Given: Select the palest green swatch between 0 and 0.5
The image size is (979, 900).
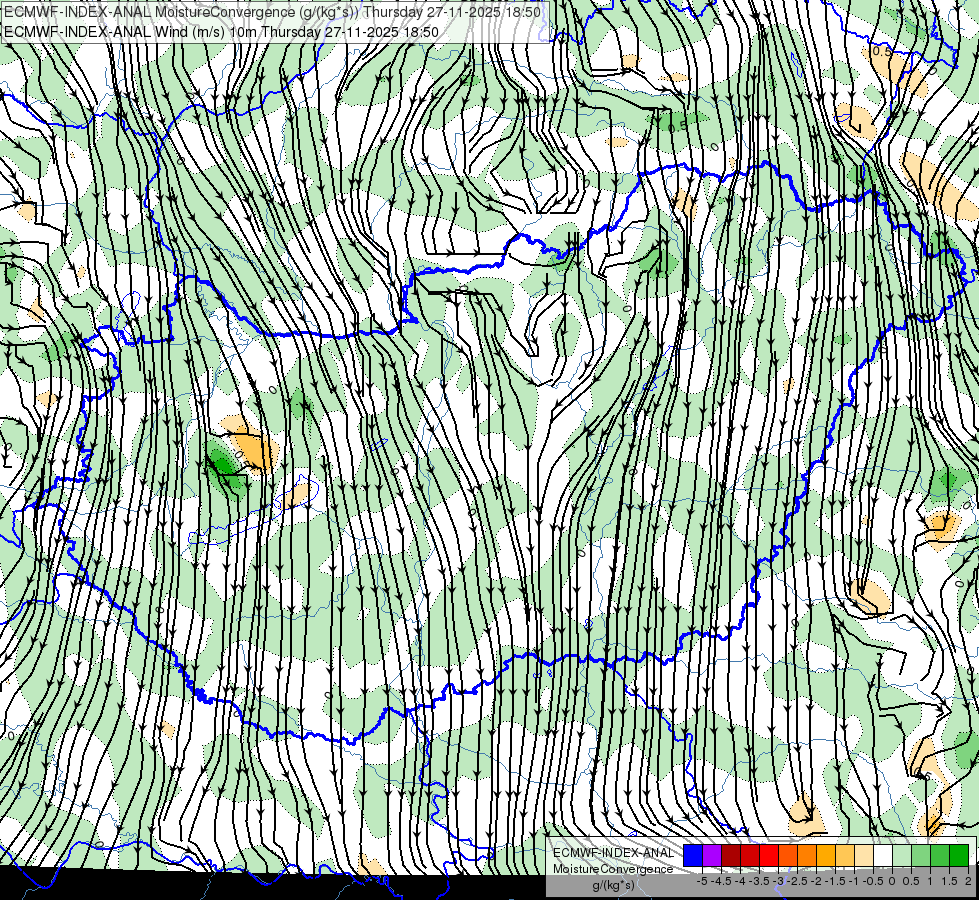Looking at the screenshot, I should point(902,856).
